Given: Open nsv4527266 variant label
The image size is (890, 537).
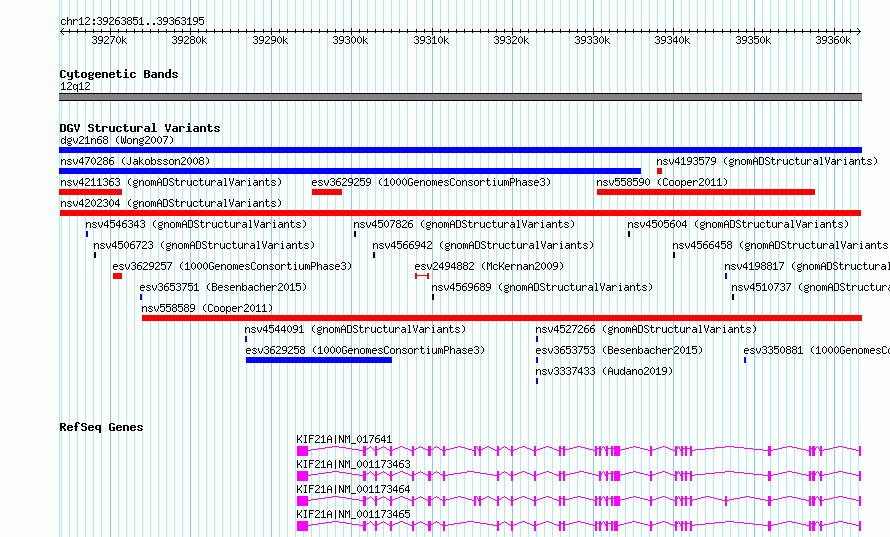Looking at the screenshot, I should pos(646,329).
